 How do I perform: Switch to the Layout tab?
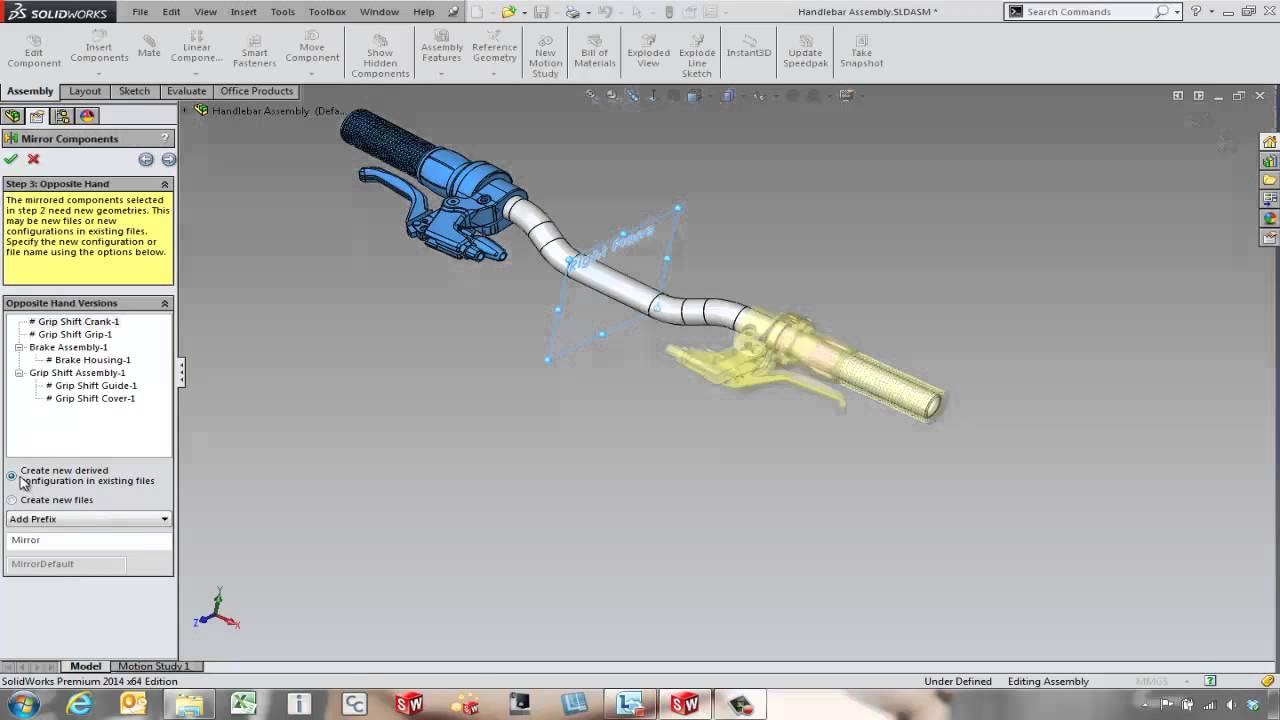pos(85,91)
